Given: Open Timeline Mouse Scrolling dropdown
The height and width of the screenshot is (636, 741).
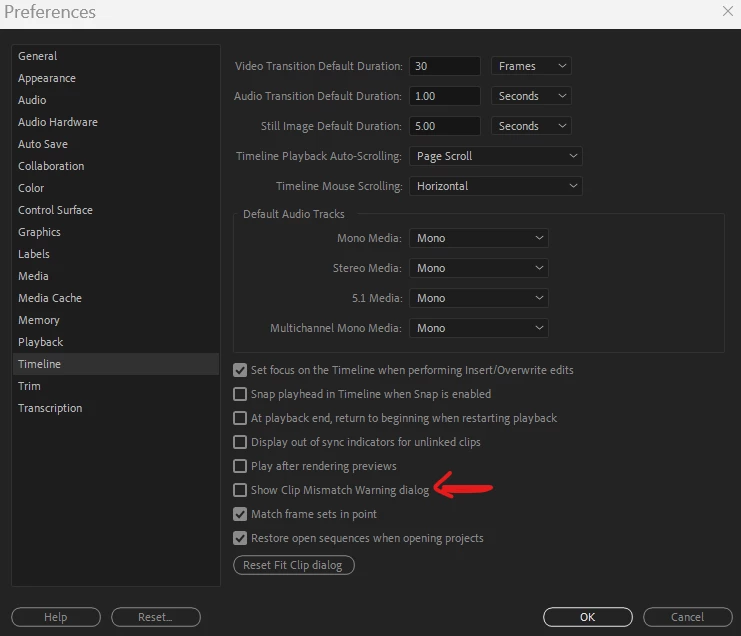Looking at the screenshot, I should (496, 186).
